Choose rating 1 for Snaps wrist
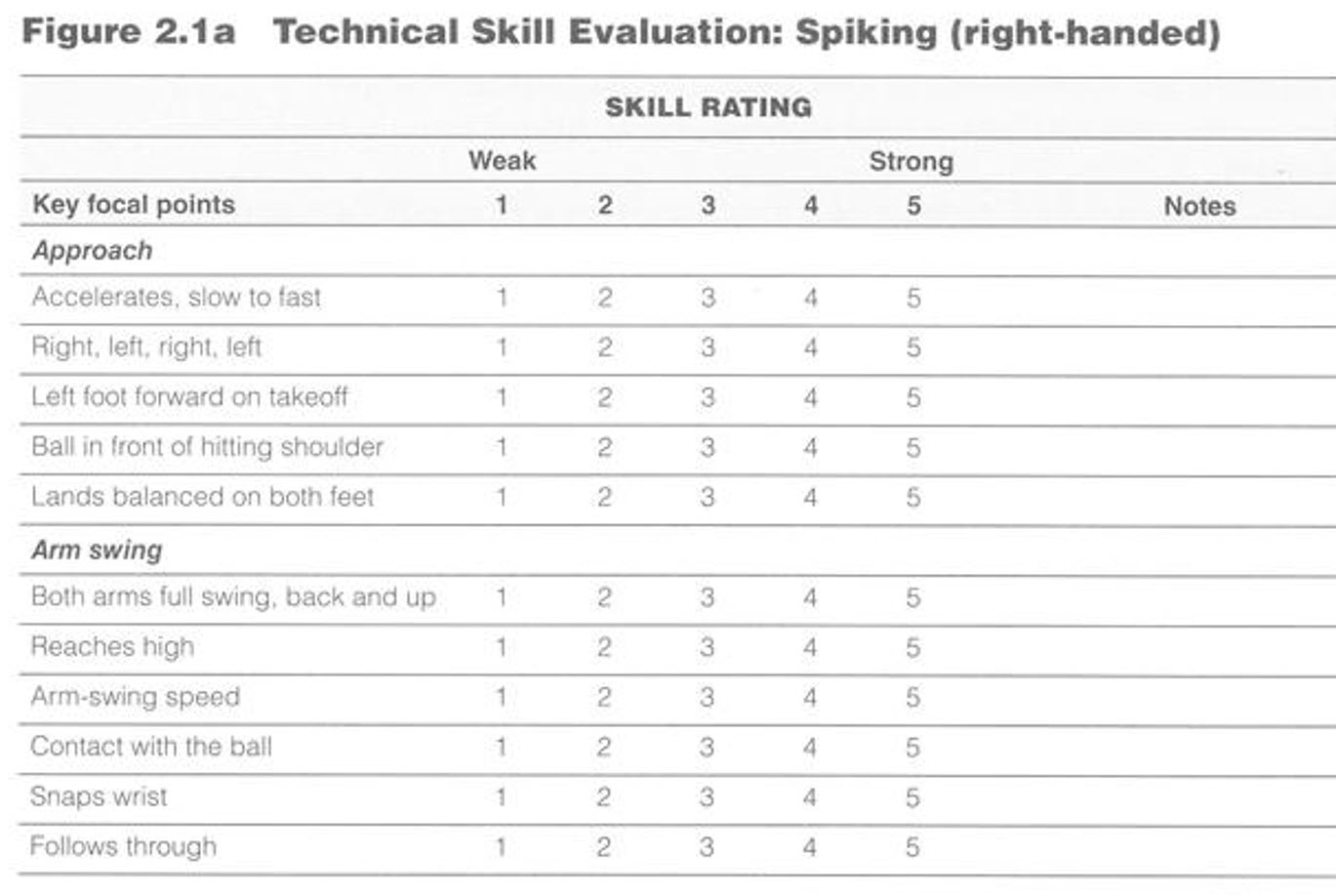 coord(501,796)
